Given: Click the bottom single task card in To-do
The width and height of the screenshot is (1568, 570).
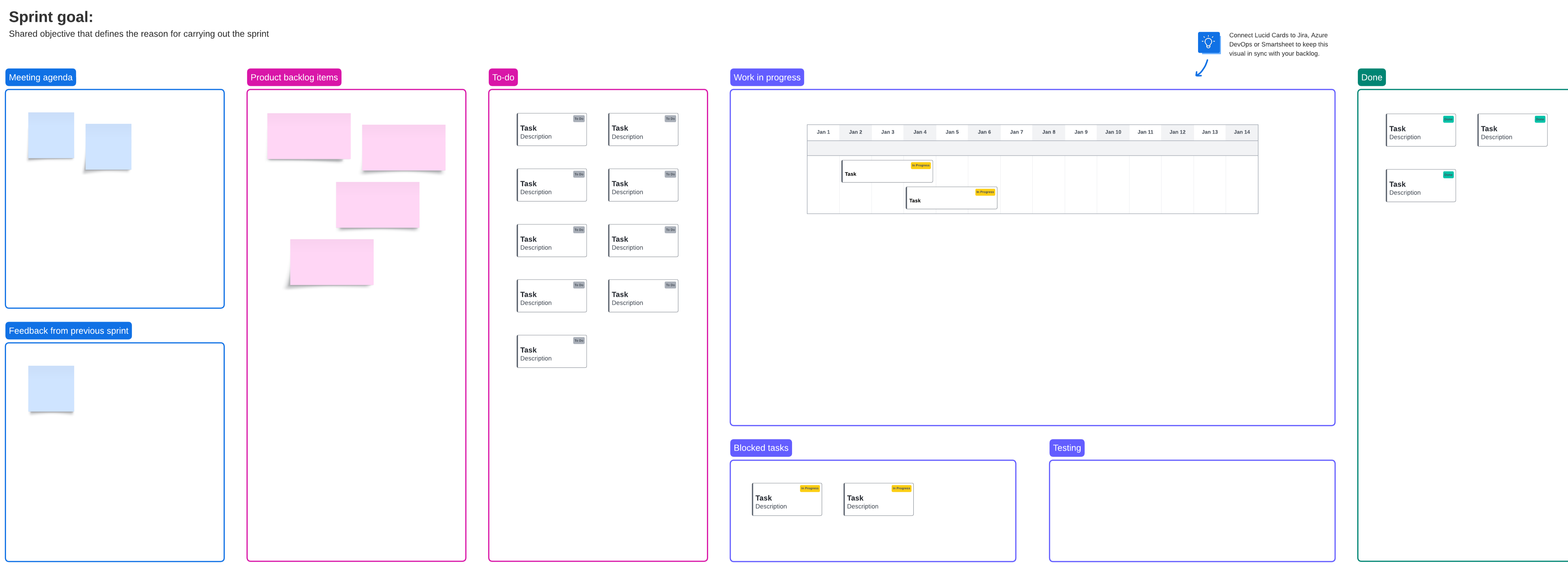Looking at the screenshot, I should [x=551, y=352].
